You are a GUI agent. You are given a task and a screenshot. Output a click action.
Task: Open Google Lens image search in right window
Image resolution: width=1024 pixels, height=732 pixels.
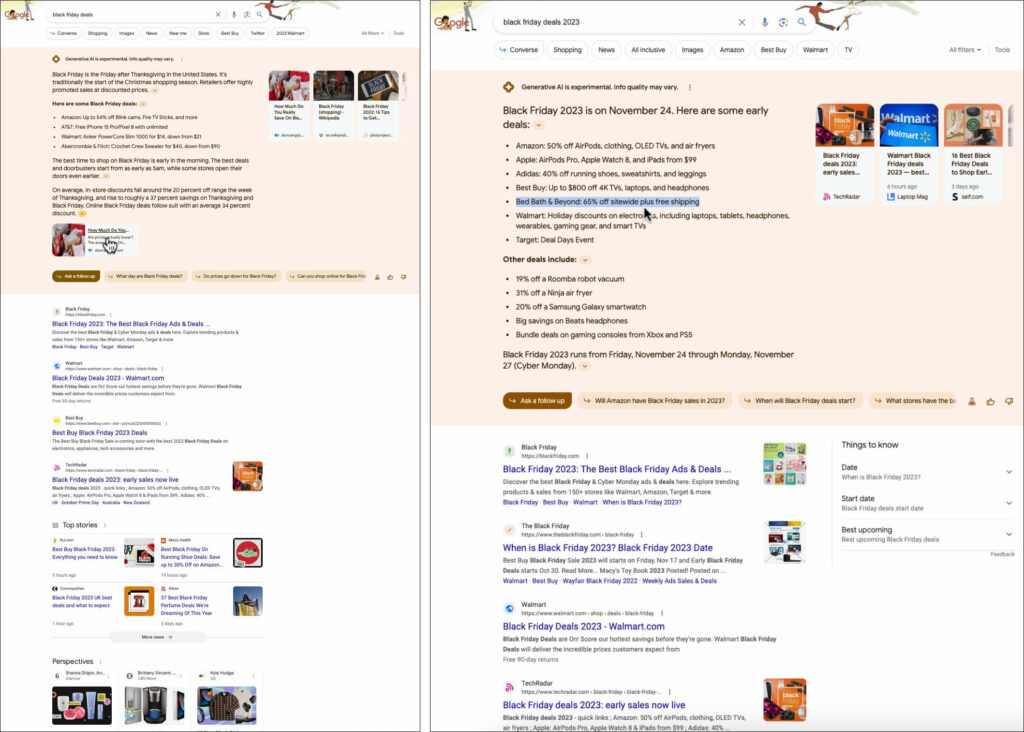click(x=783, y=22)
